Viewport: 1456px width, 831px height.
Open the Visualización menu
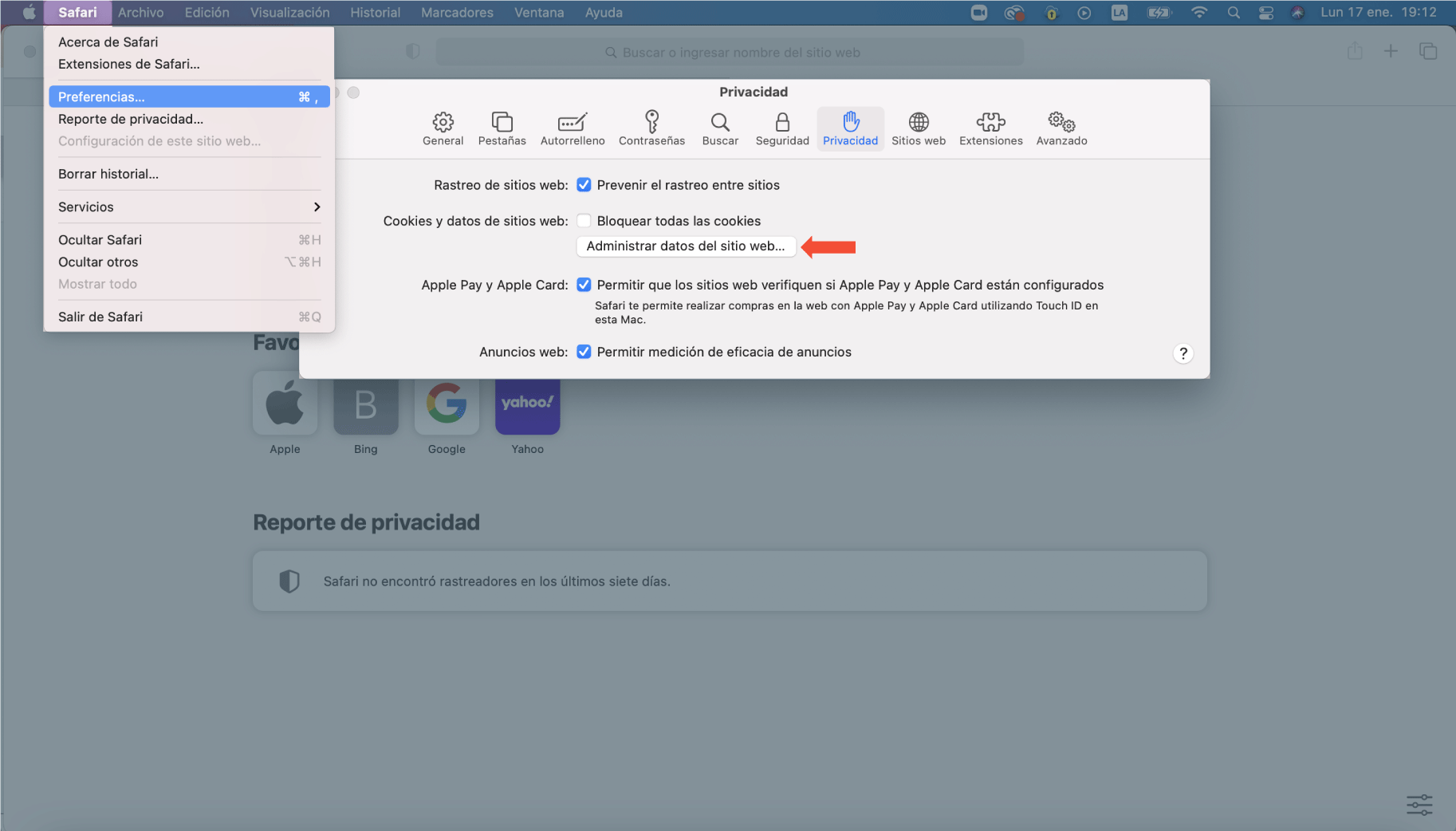pos(289,13)
